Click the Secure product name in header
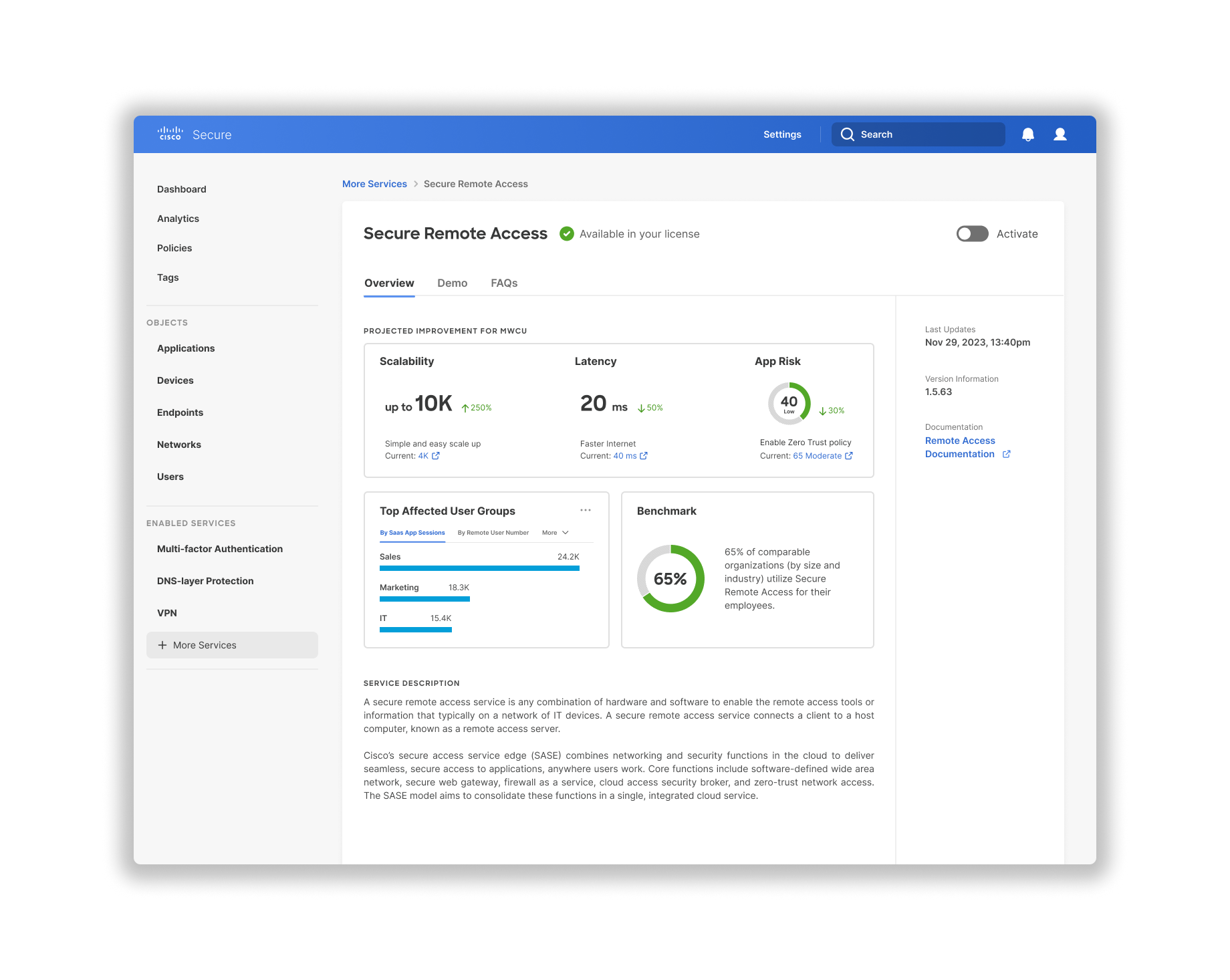Image resolution: width=1230 pixels, height=980 pixels. click(212, 134)
